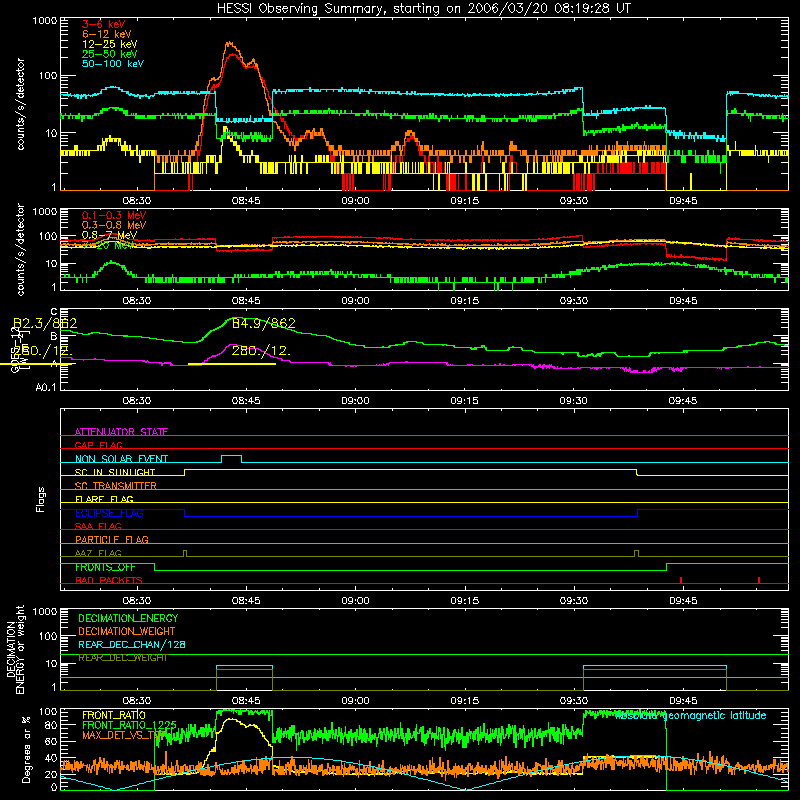Click the 0.8-7 MeV legend label
Image resolution: width=800 pixels, height=800 pixels.
click(109, 235)
